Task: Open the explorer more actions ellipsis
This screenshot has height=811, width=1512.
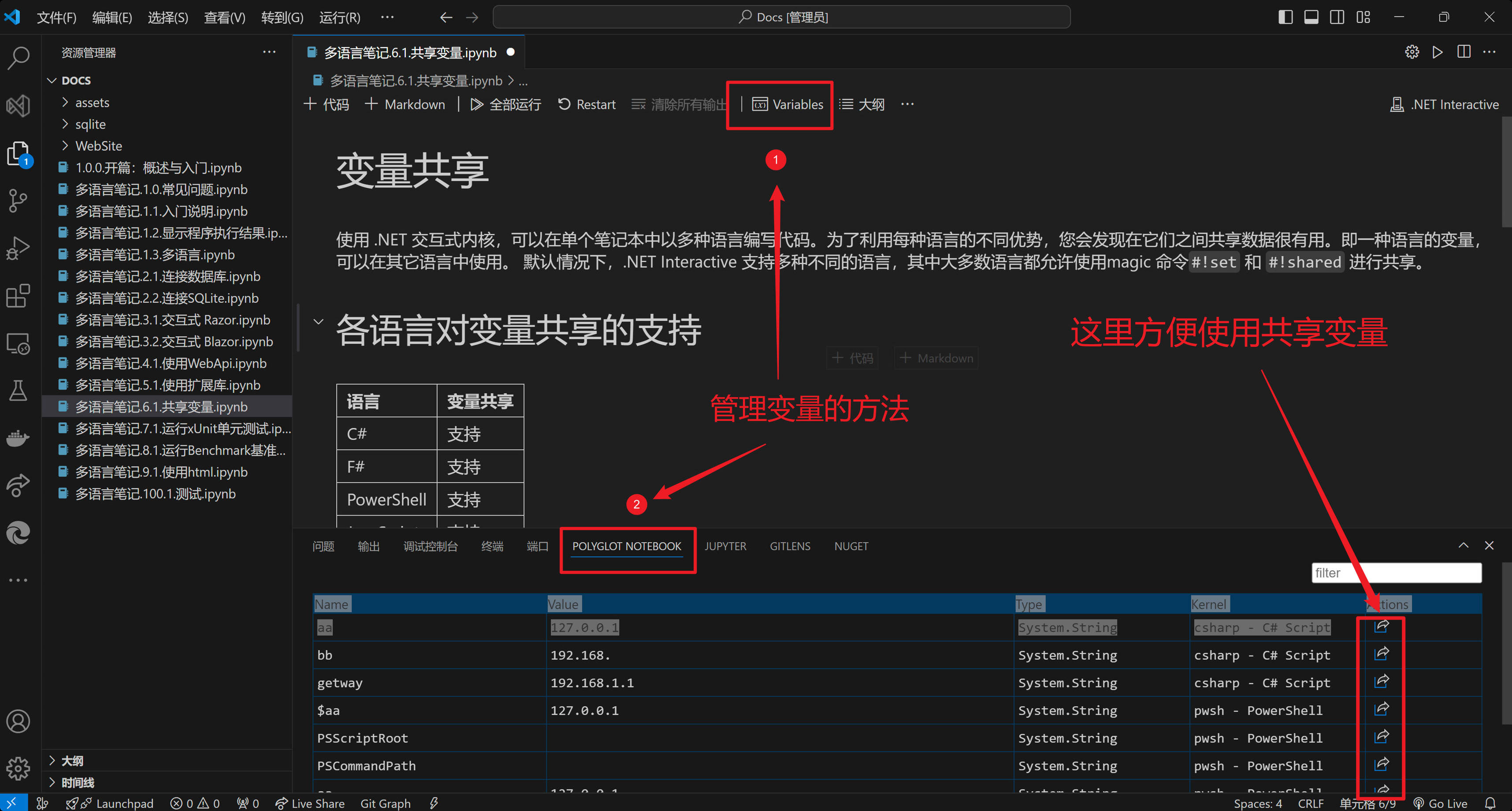Action: point(269,52)
